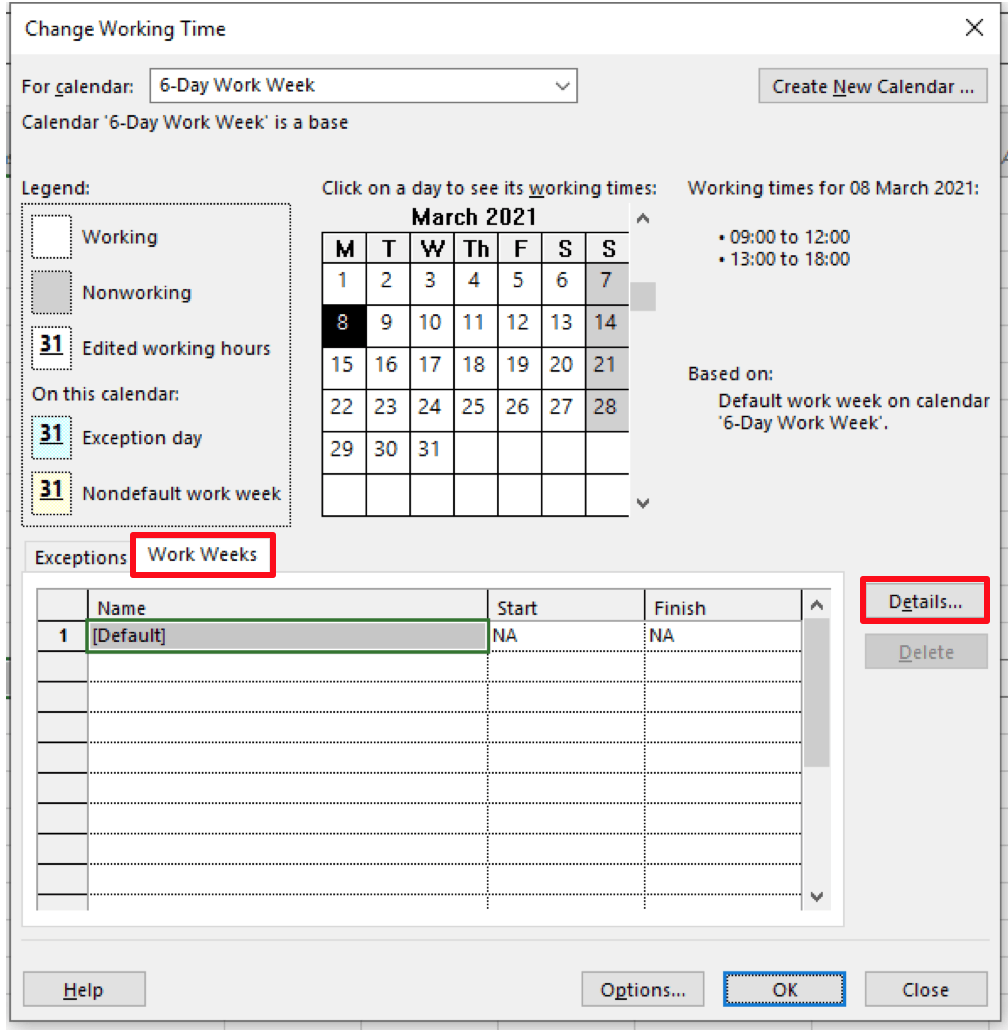Viewport: 1008px width, 1030px height.
Task: Confirm changes with OK
Action: tap(784, 989)
